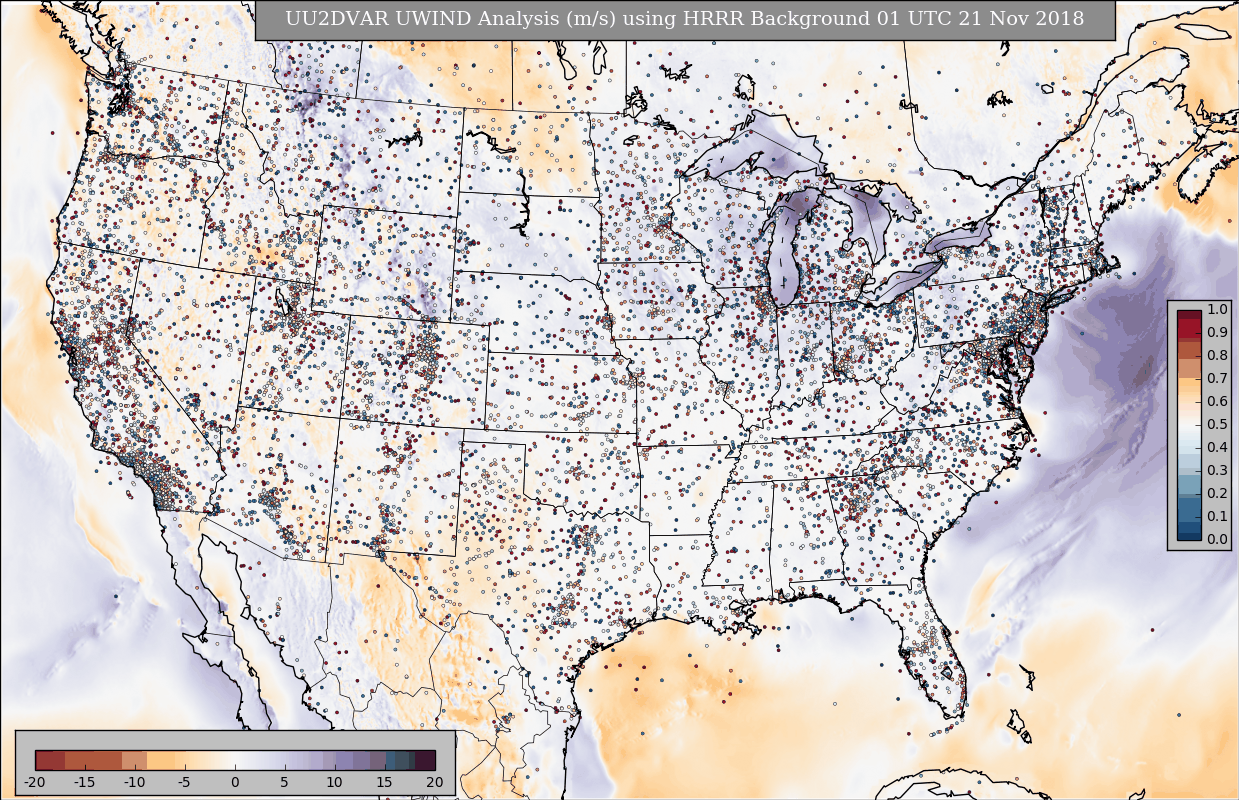Click the "0.4" label on the vertical colorbar
1239x800 pixels.
point(1217,447)
